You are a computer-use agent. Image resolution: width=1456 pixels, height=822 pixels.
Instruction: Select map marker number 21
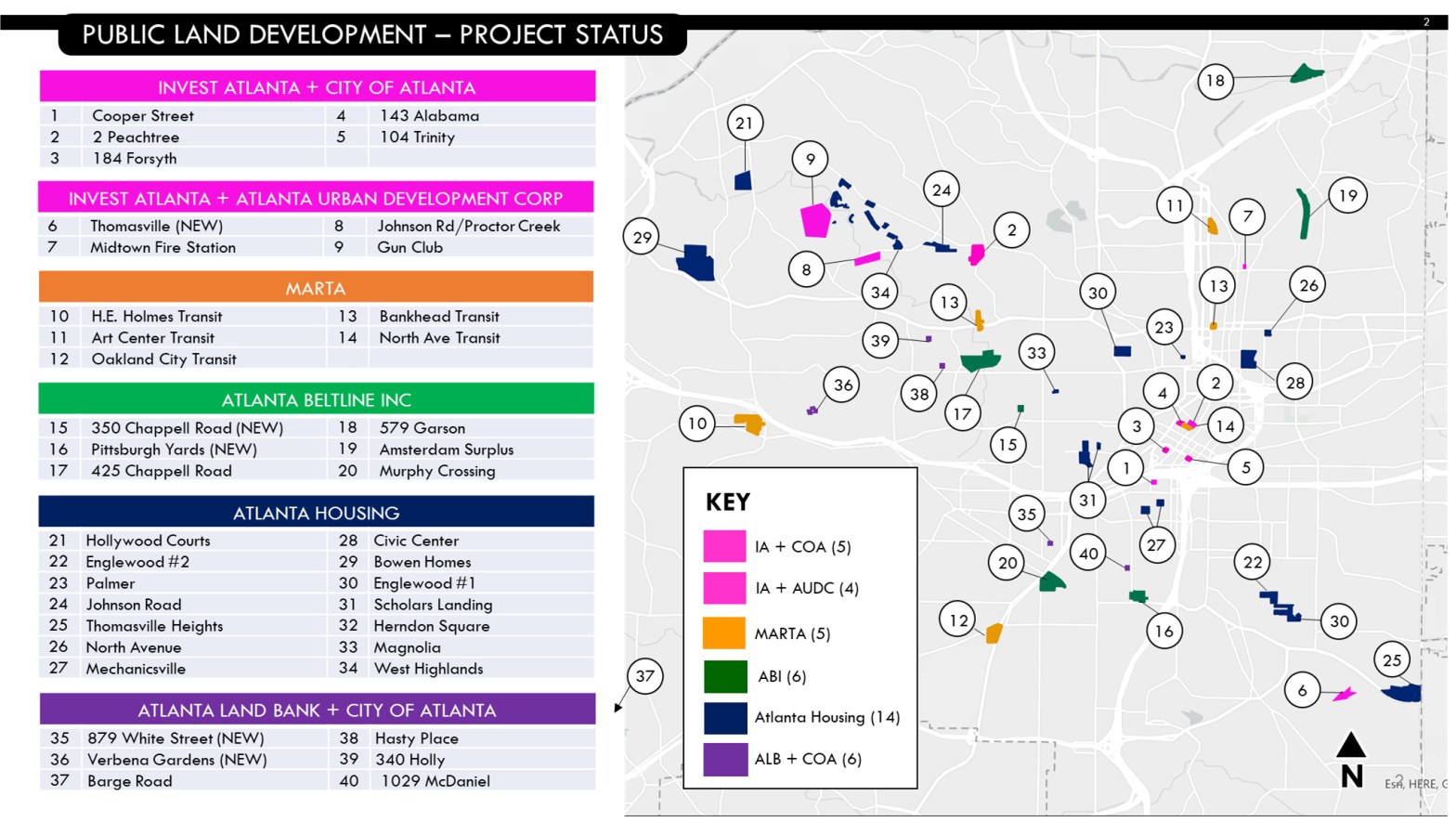click(x=744, y=123)
